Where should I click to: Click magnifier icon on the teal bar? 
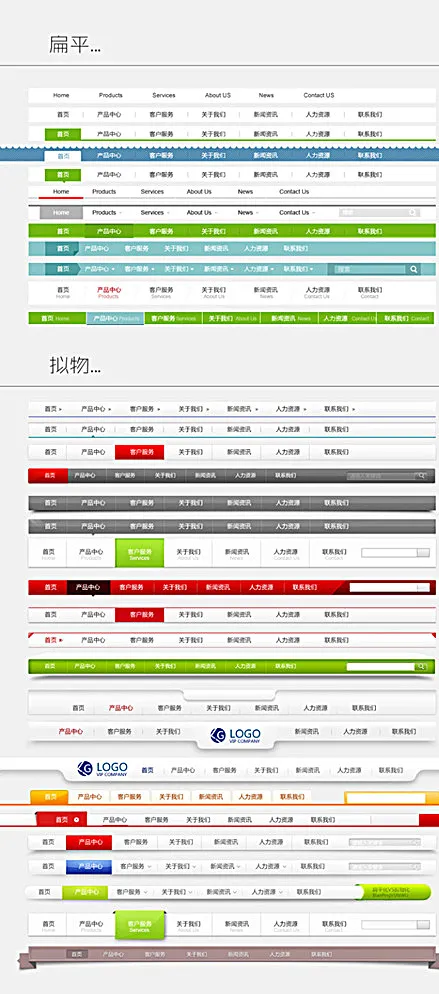tap(414, 269)
